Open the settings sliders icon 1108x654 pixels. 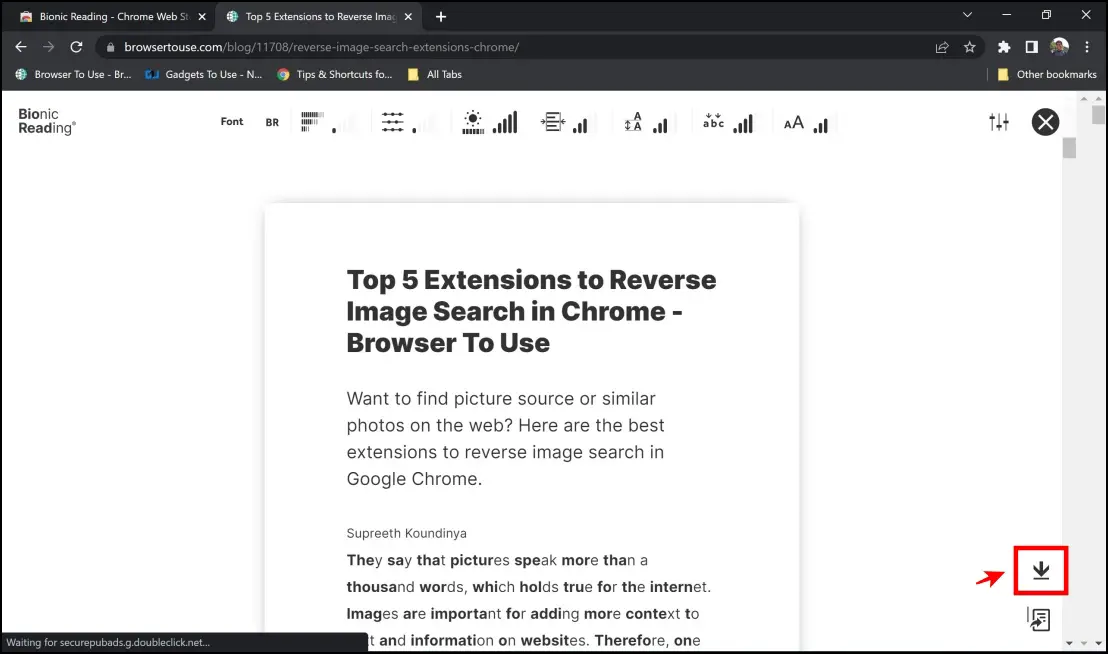[x=998, y=122]
